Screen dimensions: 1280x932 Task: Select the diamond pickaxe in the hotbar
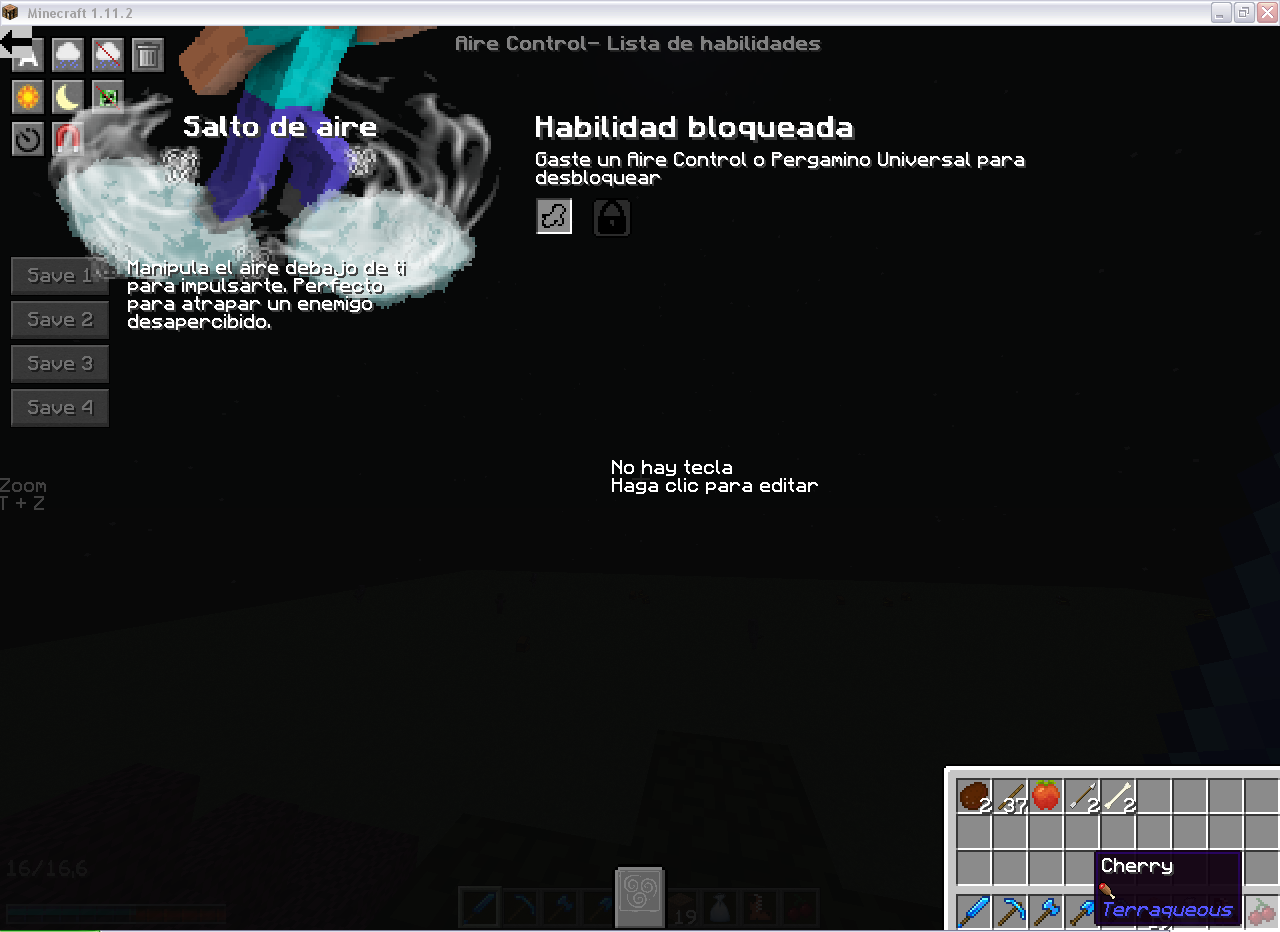click(x=519, y=908)
